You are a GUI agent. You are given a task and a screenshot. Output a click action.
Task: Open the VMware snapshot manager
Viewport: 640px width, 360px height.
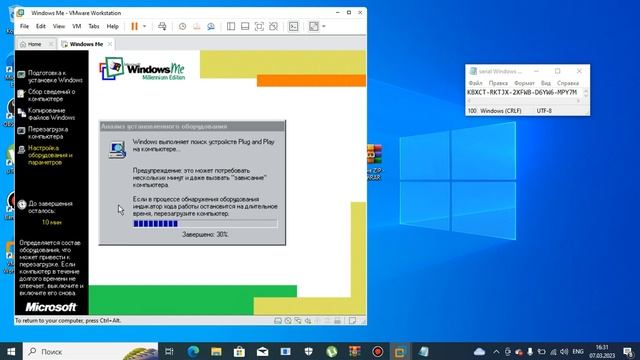(x=211, y=27)
